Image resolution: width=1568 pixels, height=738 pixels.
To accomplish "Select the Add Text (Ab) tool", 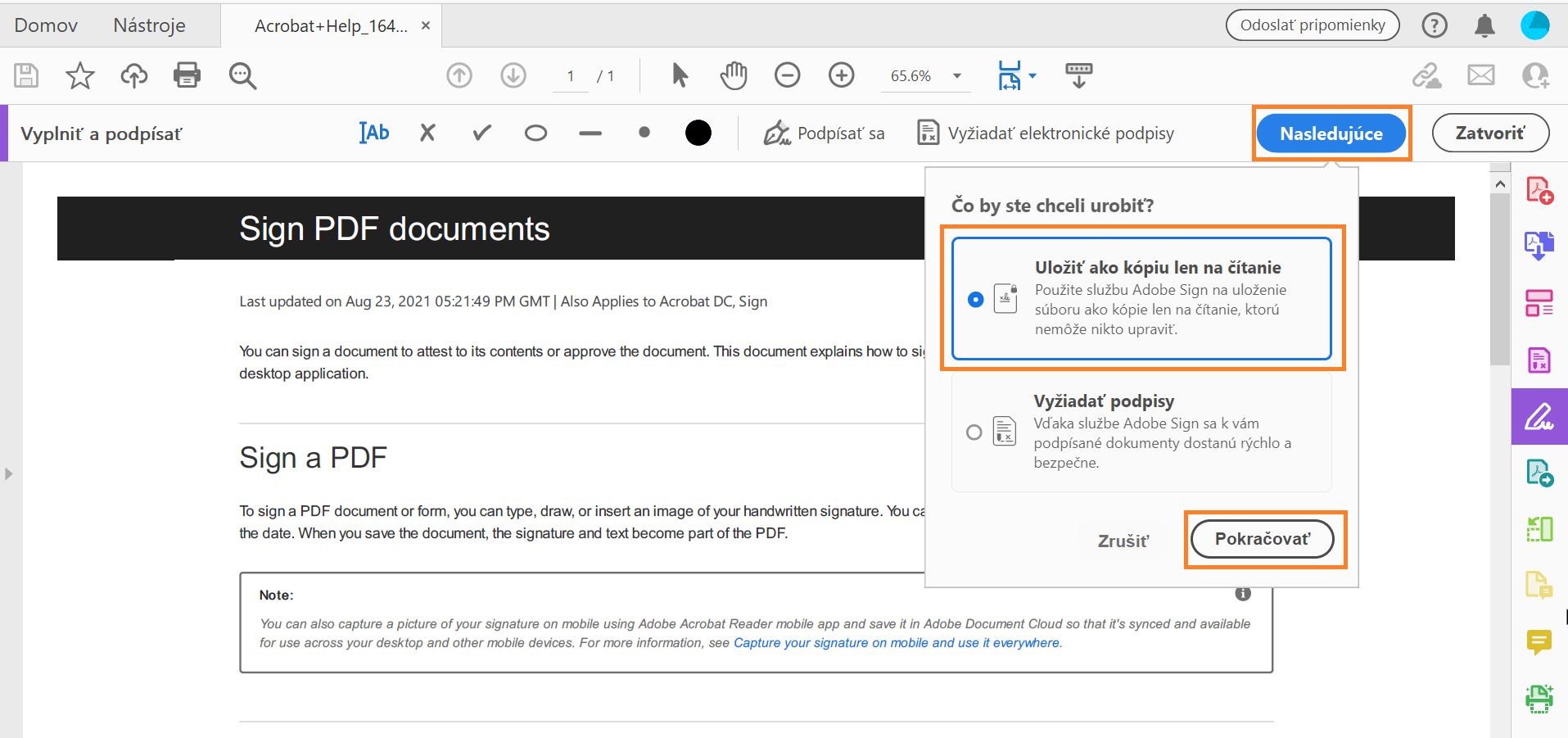I will (374, 133).
